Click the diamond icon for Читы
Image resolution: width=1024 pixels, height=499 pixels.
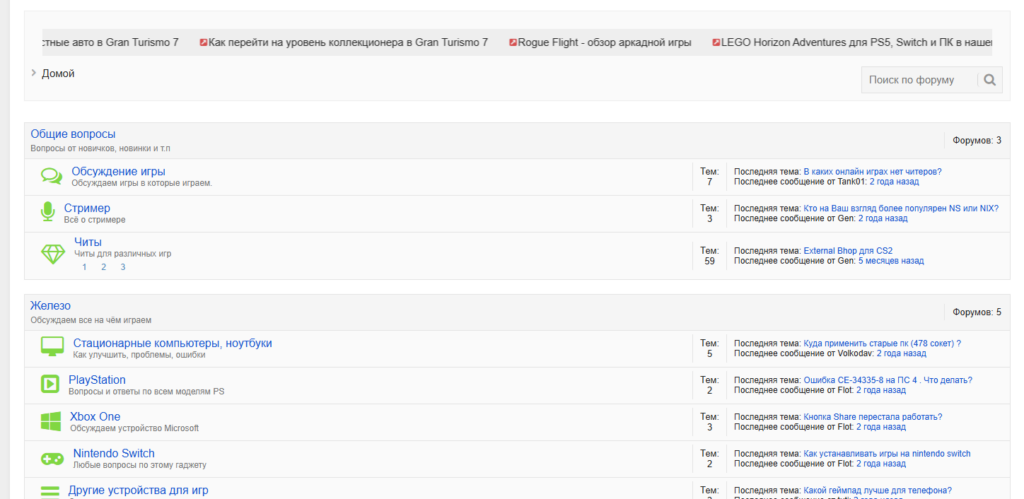tap(53, 254)
